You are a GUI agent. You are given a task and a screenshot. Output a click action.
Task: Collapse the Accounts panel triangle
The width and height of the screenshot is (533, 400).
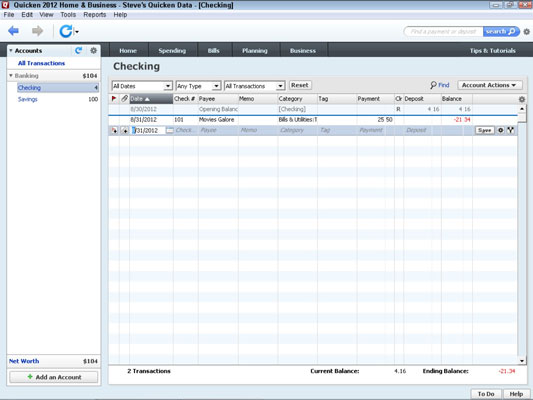pos(11,51)
